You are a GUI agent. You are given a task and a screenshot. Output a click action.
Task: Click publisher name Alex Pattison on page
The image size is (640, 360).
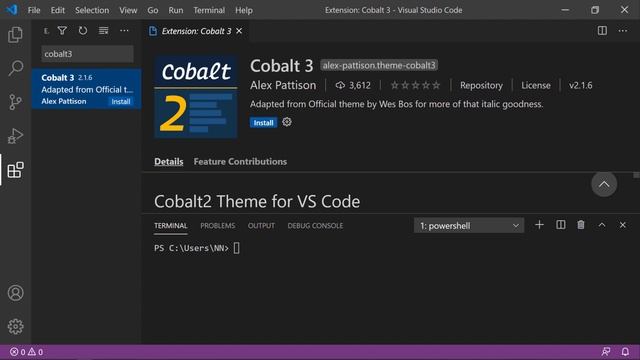pos(283,85)
